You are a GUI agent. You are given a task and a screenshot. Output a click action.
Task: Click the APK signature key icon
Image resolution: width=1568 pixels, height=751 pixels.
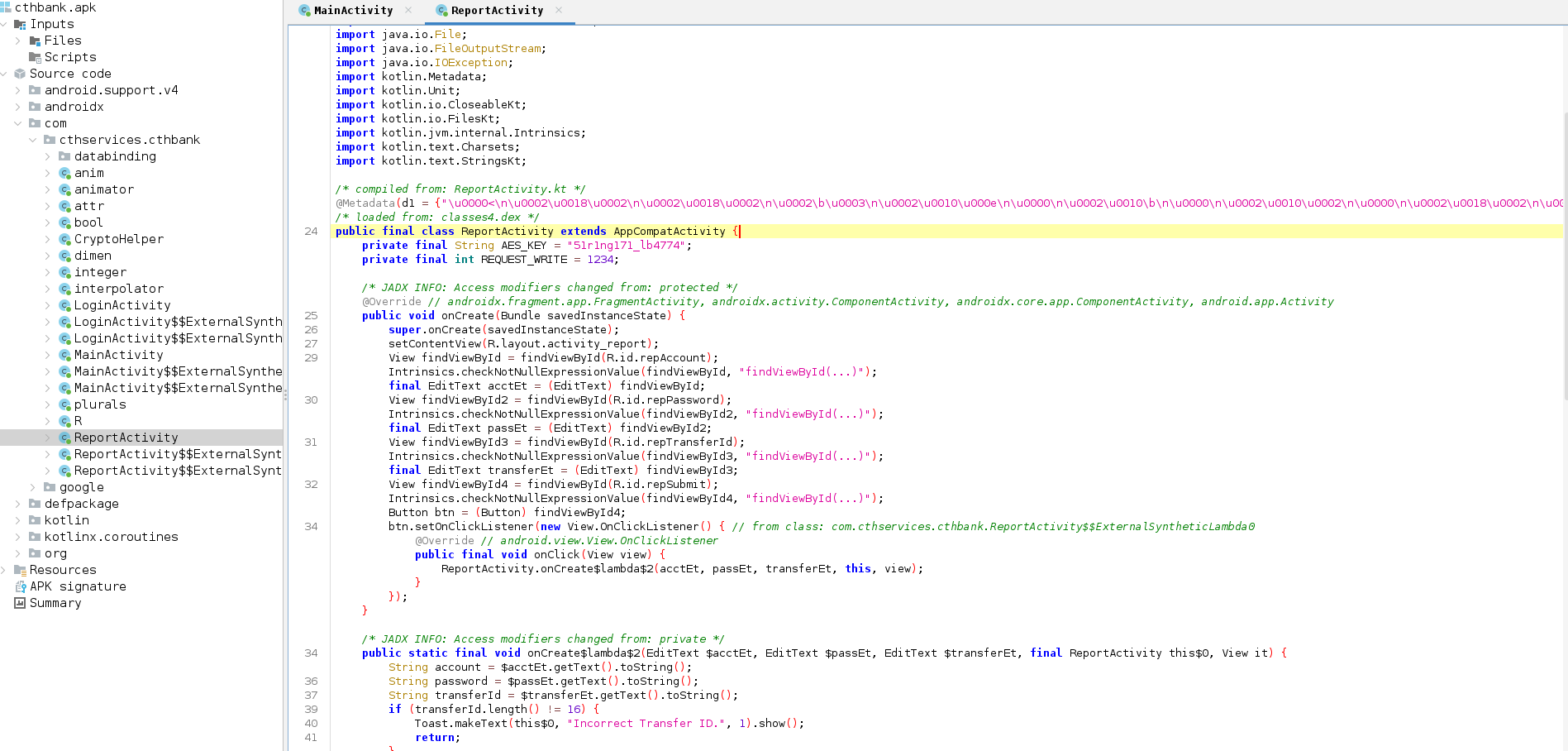click(21, 586)
